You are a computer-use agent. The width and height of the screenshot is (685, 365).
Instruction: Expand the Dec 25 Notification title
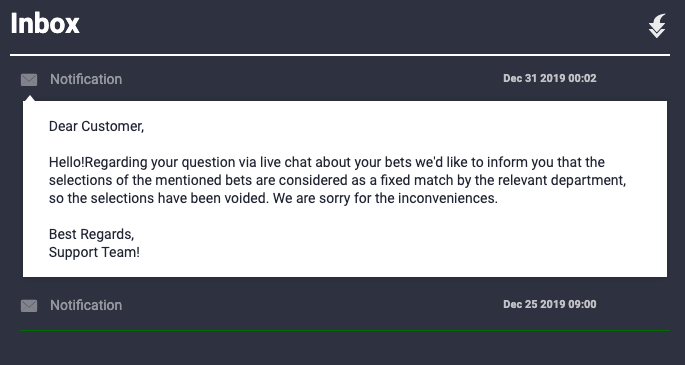pyautogui.click(x=86, y=305)
